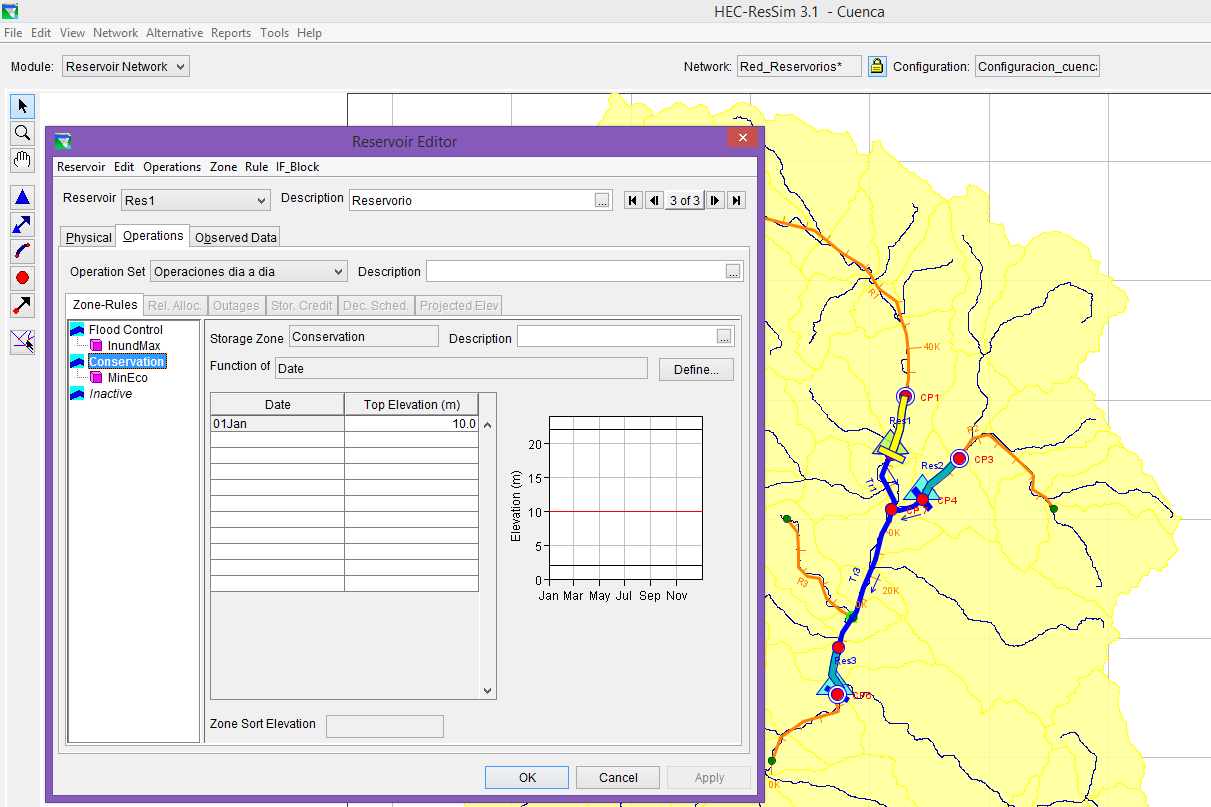Screen dimensions: 1211x807
Task: Click the table scrollbar down arrow
Action: 488,690
